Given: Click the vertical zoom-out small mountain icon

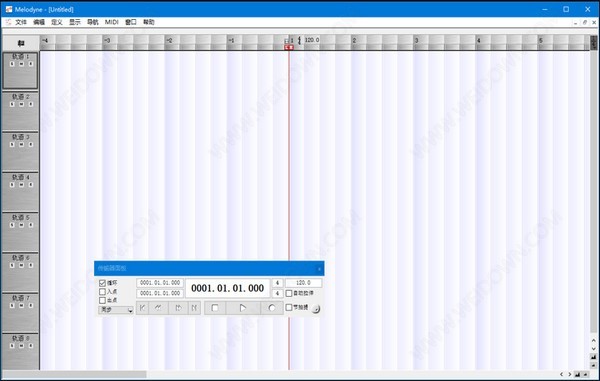Looking at the screenshot, I should [593, 366].
